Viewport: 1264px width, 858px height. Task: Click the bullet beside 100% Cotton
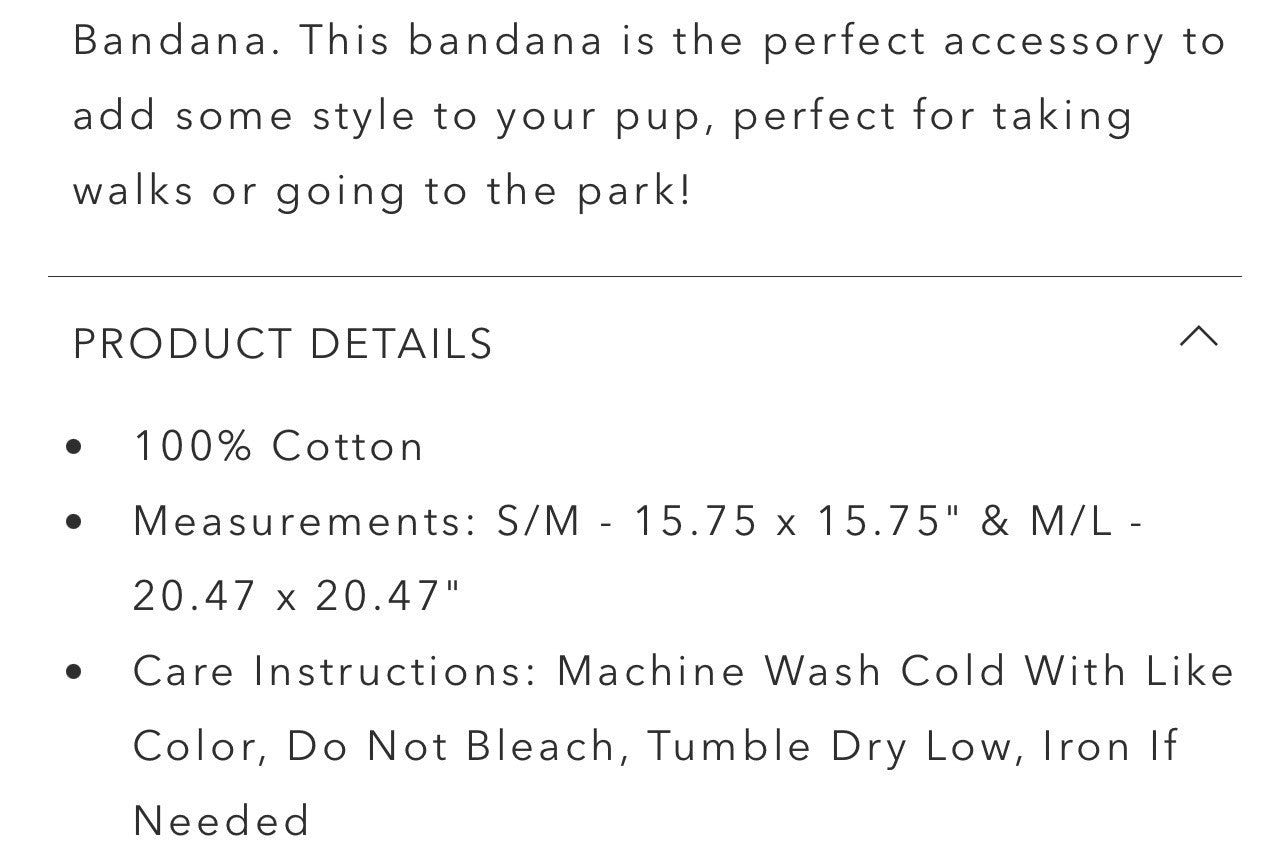click(73, 447)
